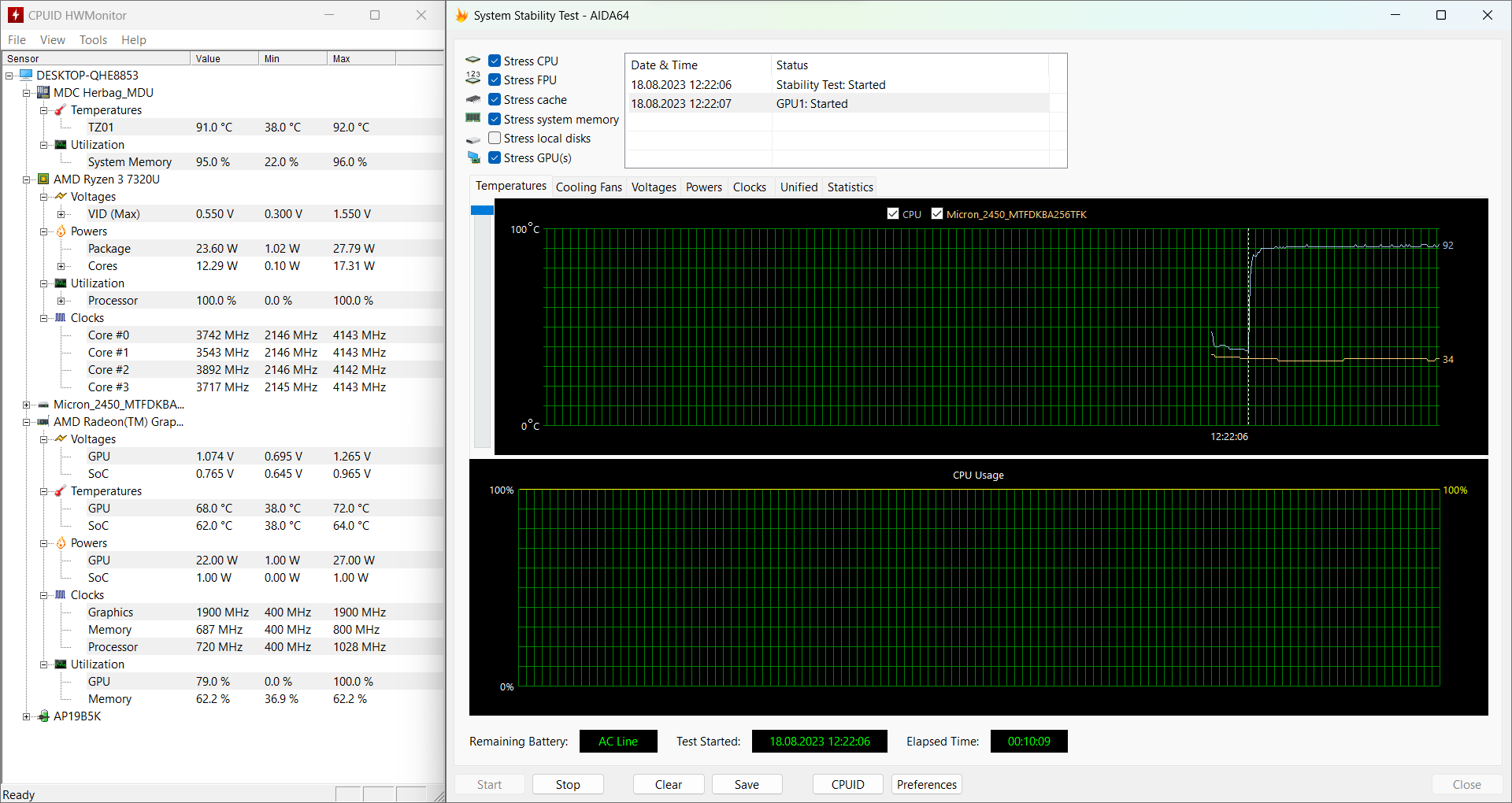The image size is (1512, 803).
Task: Click the Micron_2450 drive icon in HWMonitor tree
Action: [43, 405]
